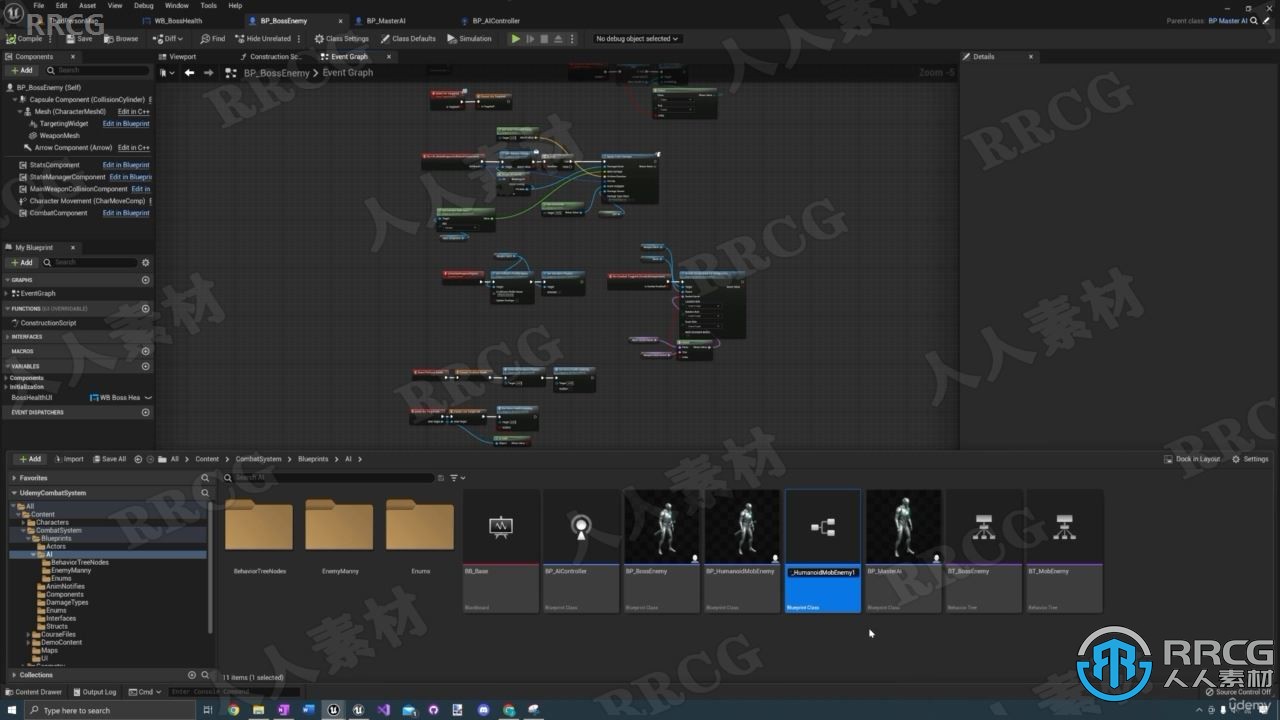Navigate forward in graph history

point(208,73)
